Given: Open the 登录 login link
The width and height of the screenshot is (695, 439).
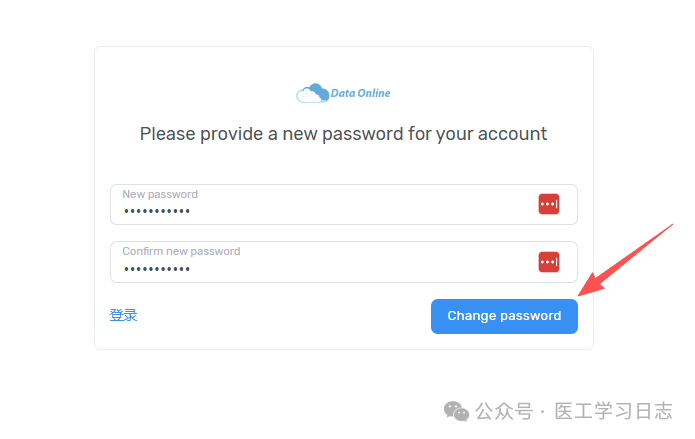Looking at the screenshot, I should click(x=123, y=315).
